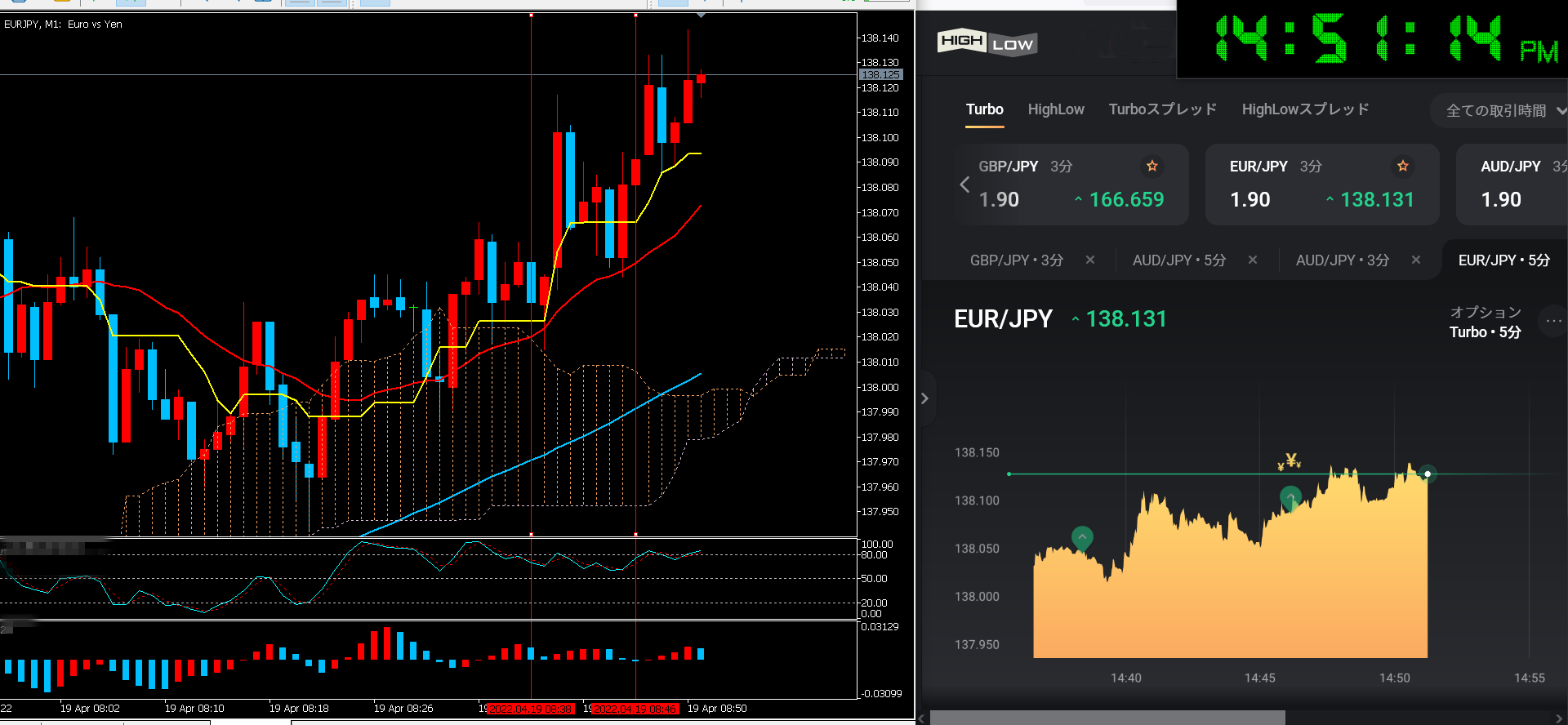Click the first green up-arrow trade marker
The image size is (1568, 725).
pyautogui.click(x=1081, y=537)
